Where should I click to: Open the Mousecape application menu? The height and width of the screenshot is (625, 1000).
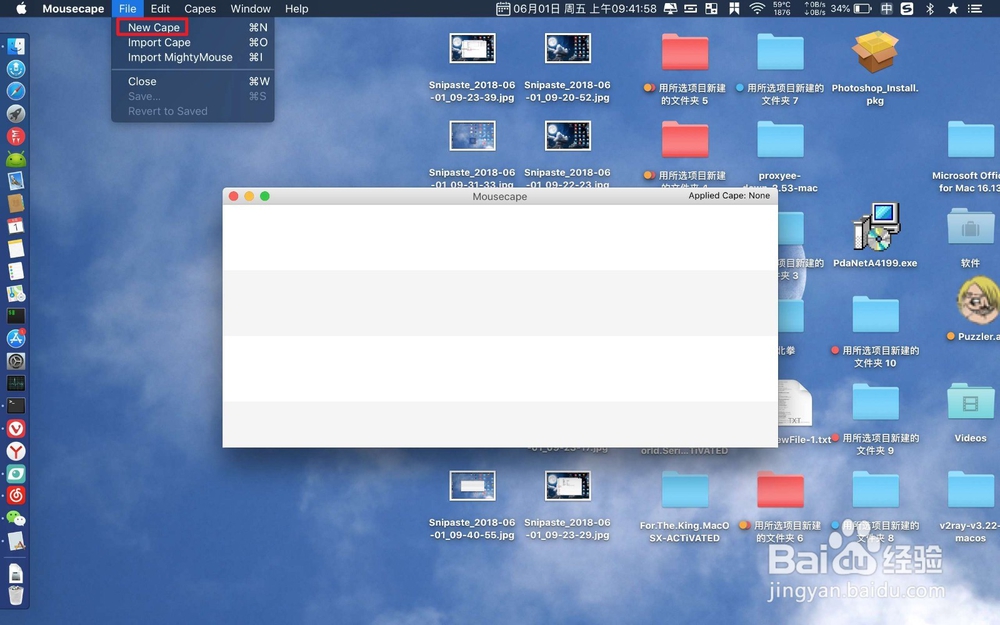(73, 8)
